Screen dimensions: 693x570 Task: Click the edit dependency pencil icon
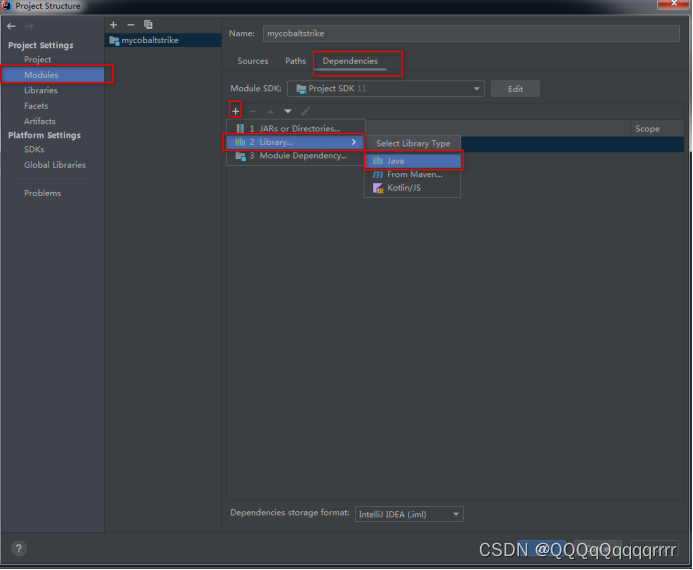coord(305,111)
